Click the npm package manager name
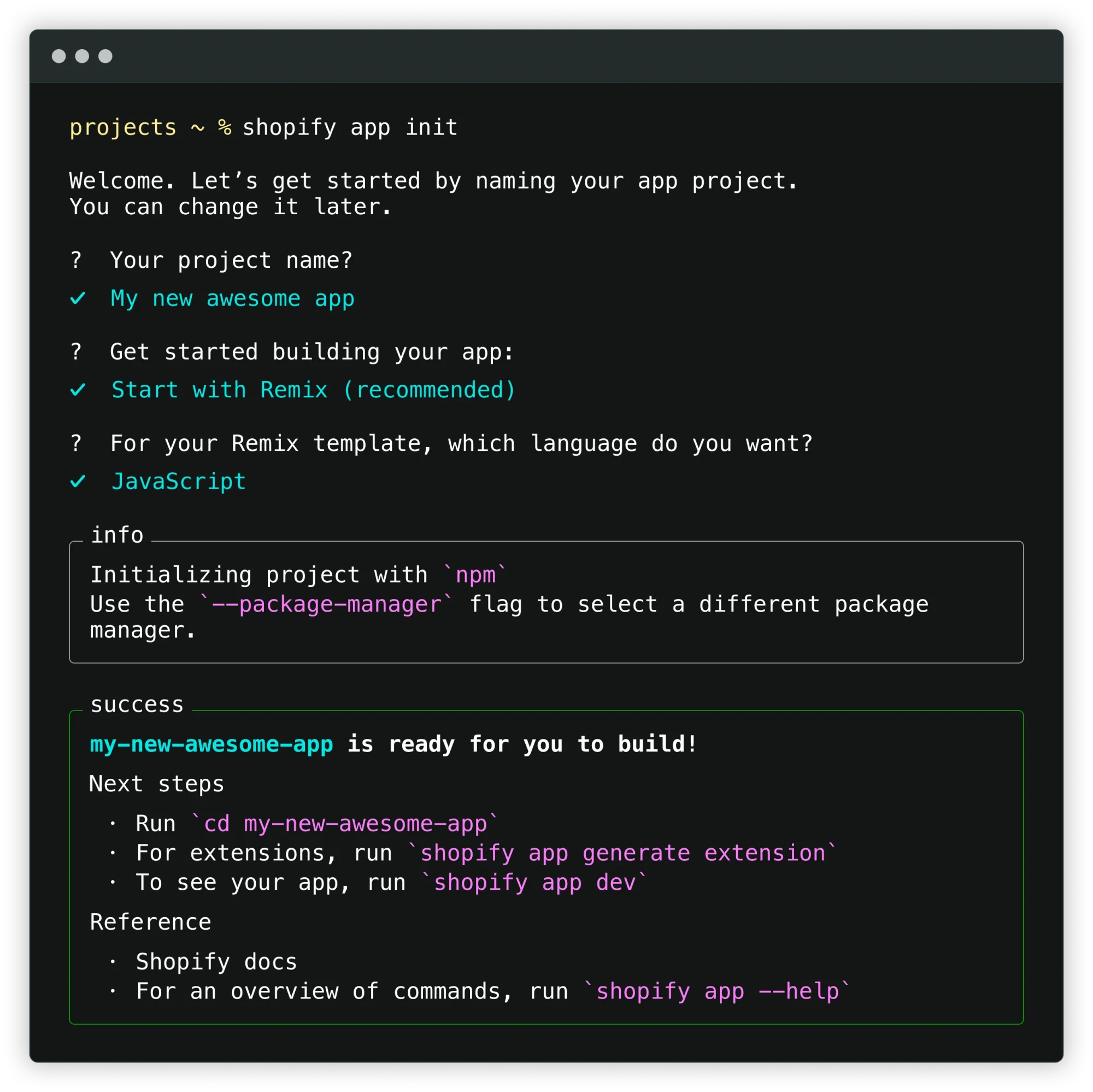This screenshot has height=1092, width=1093. point(475,575)
